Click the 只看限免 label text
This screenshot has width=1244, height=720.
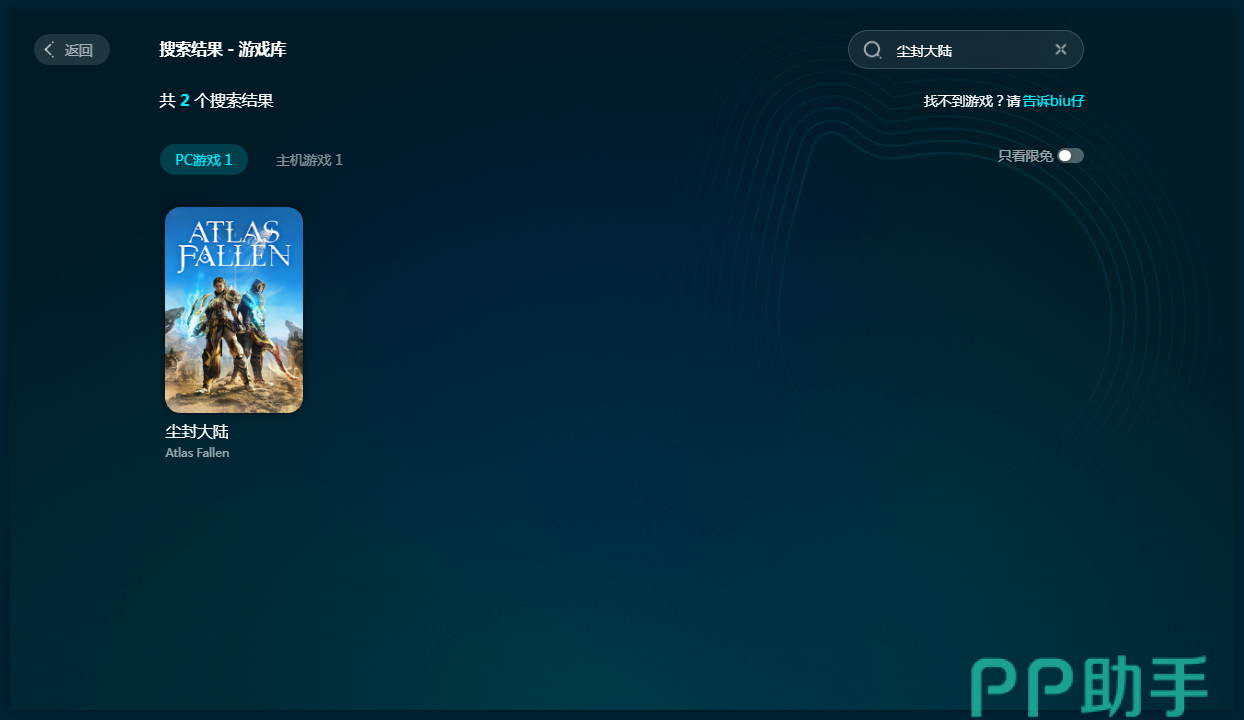pos(1024,156)
